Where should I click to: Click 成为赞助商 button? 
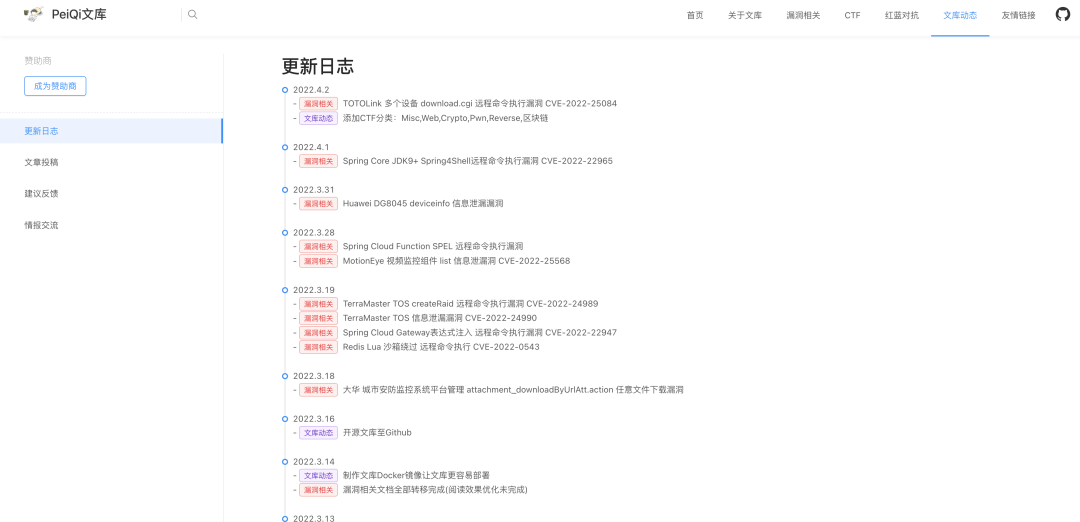[55, 86]
